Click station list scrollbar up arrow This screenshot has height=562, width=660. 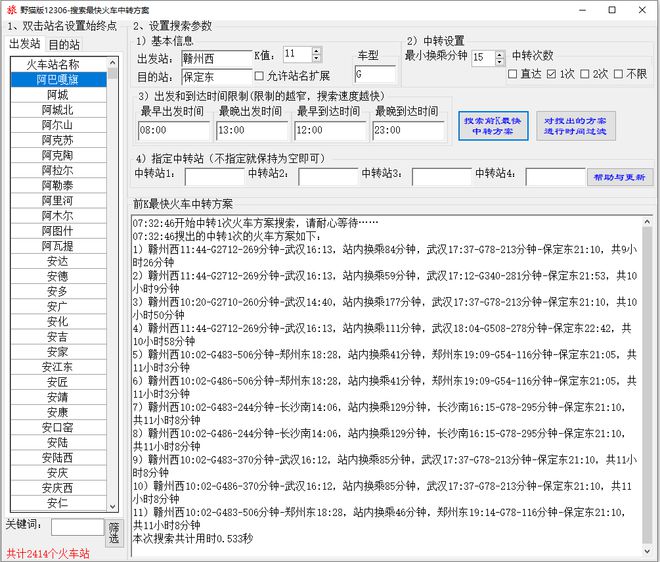[x=112, y=63]
